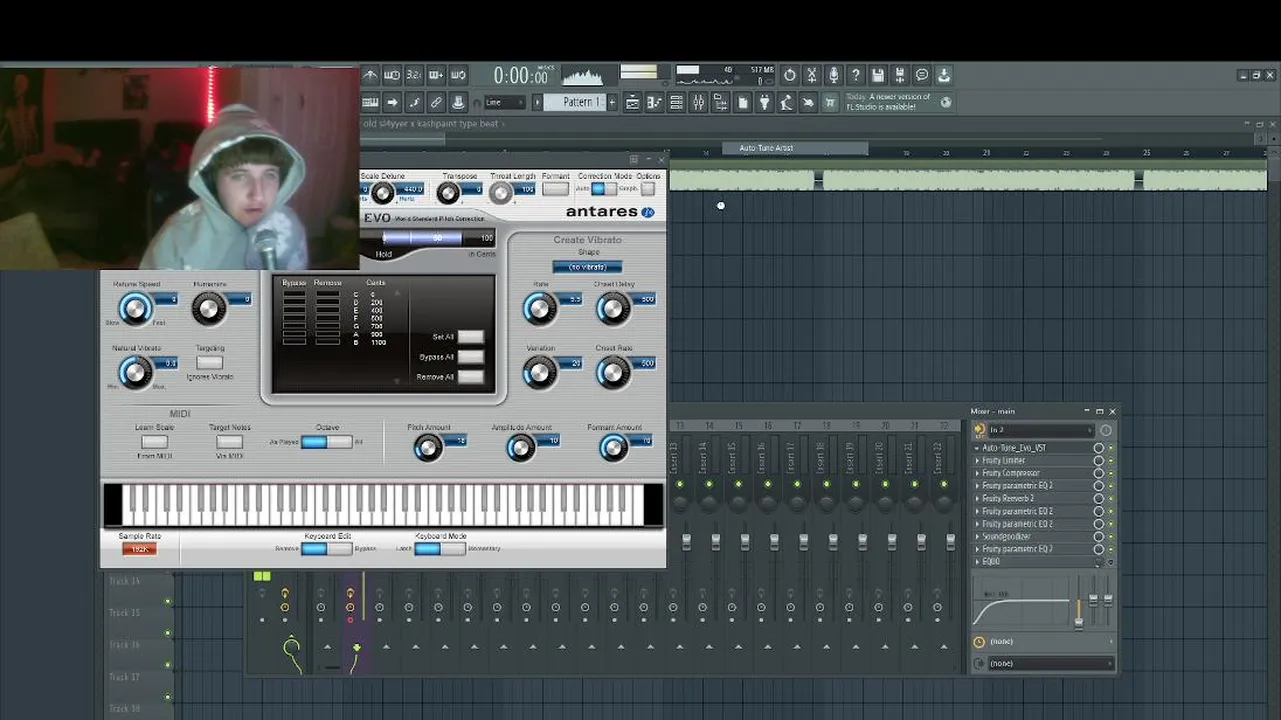Click the download content icon in top toolbar
Screen dimensions: 1281x720
[x=943, y=75]
